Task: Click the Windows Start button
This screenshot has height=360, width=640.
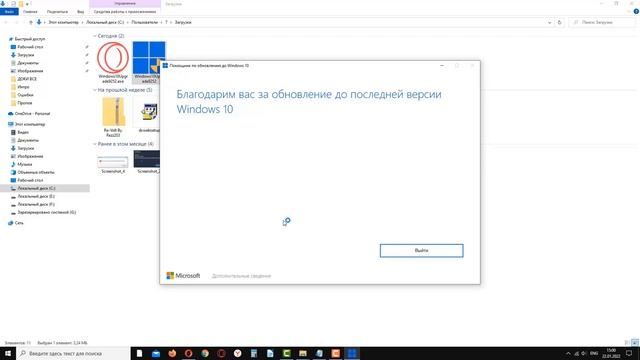Action: pos(8,353)
